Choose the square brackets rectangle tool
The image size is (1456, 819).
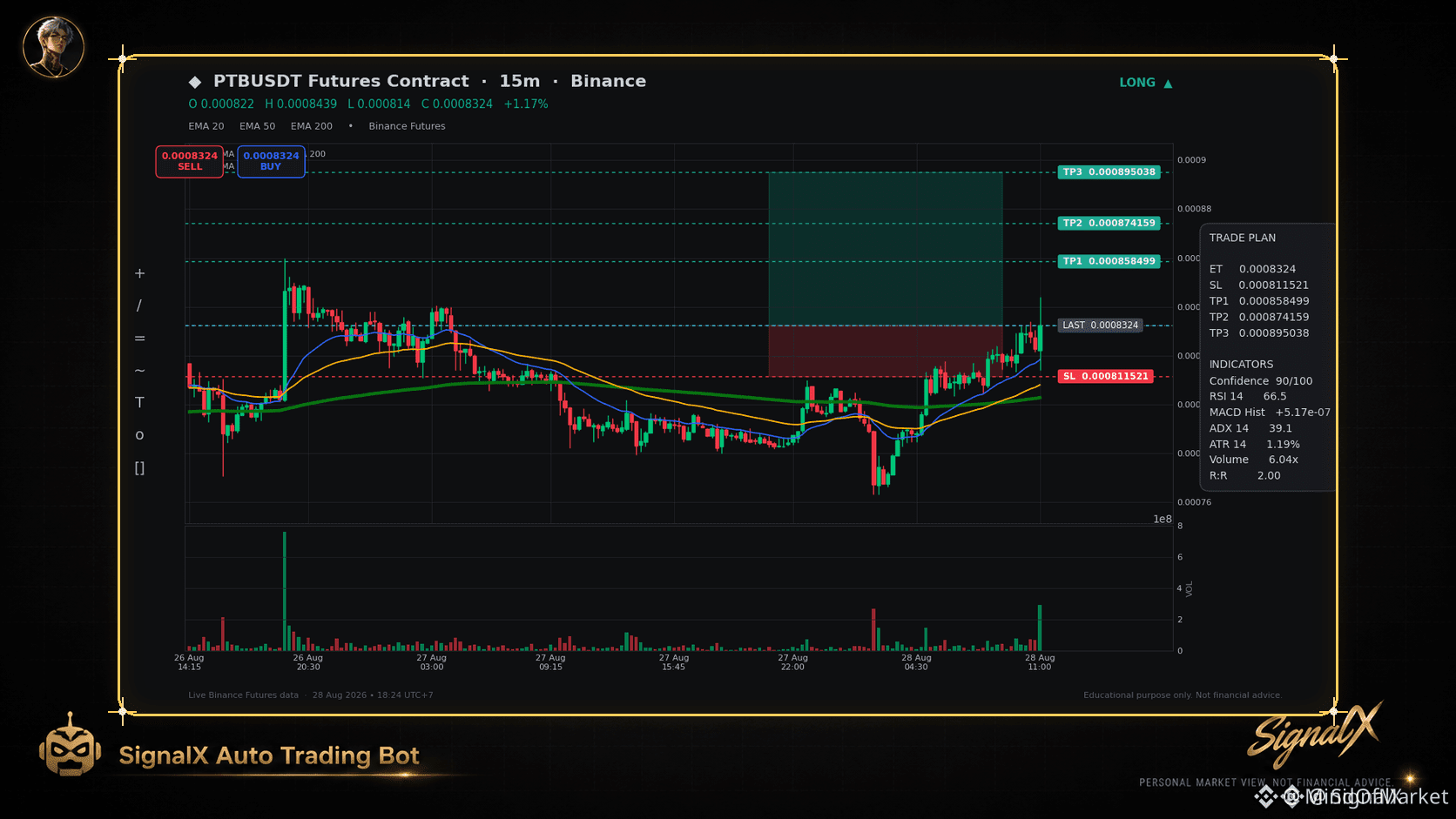click(x=139, y=468)
